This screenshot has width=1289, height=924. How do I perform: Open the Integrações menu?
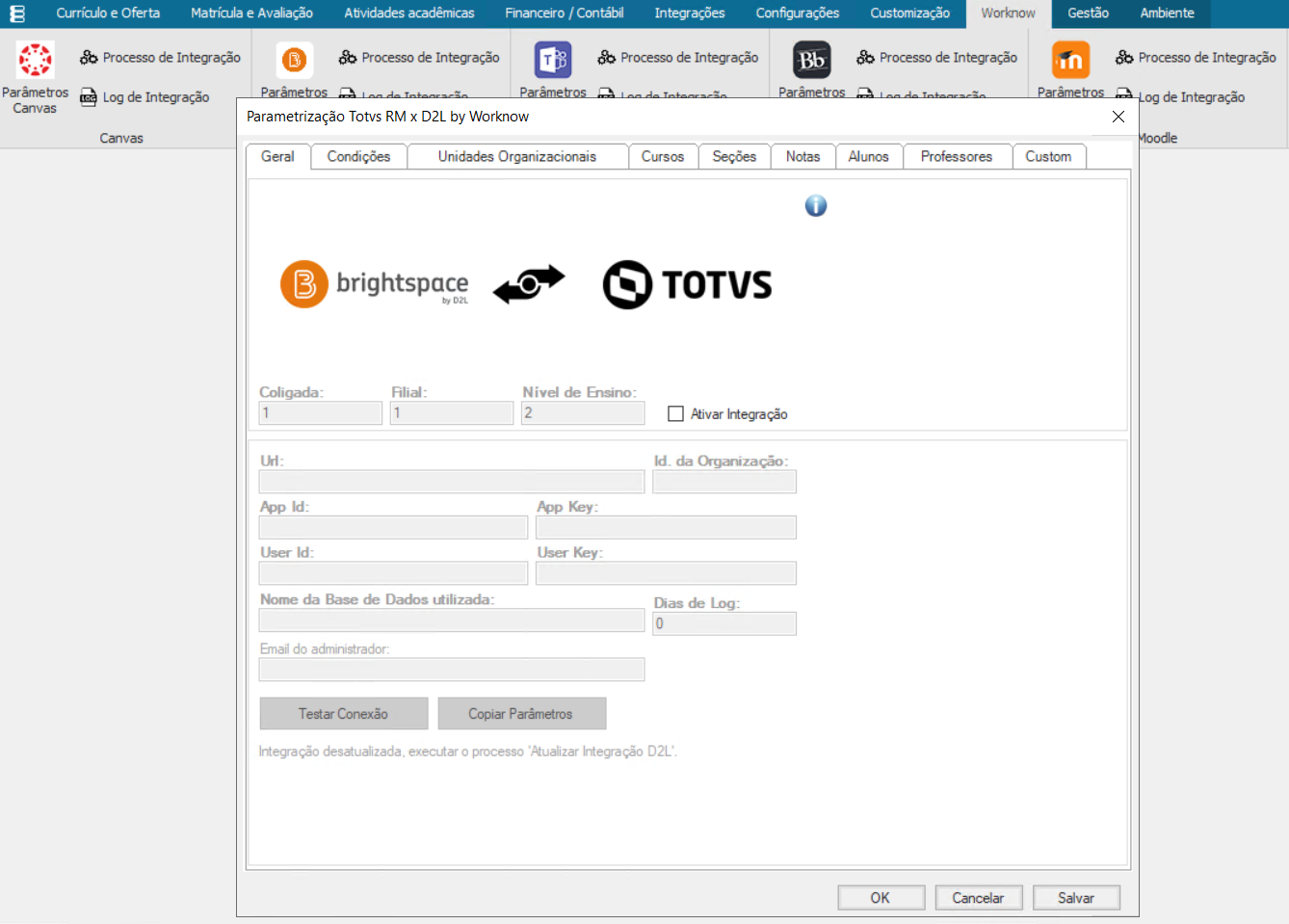tap(689, 13)
